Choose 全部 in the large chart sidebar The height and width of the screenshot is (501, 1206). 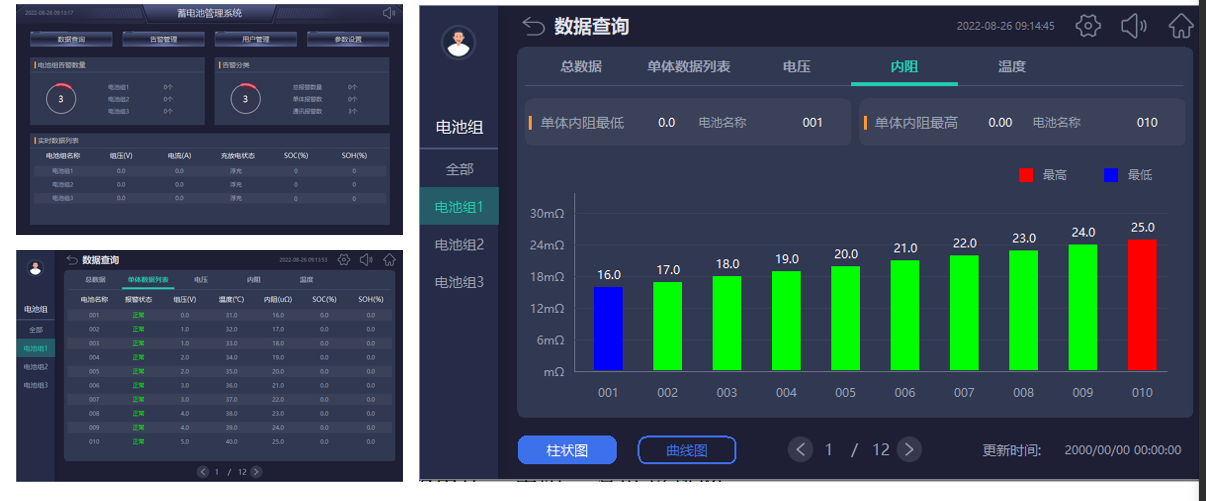tap(459, 169)
